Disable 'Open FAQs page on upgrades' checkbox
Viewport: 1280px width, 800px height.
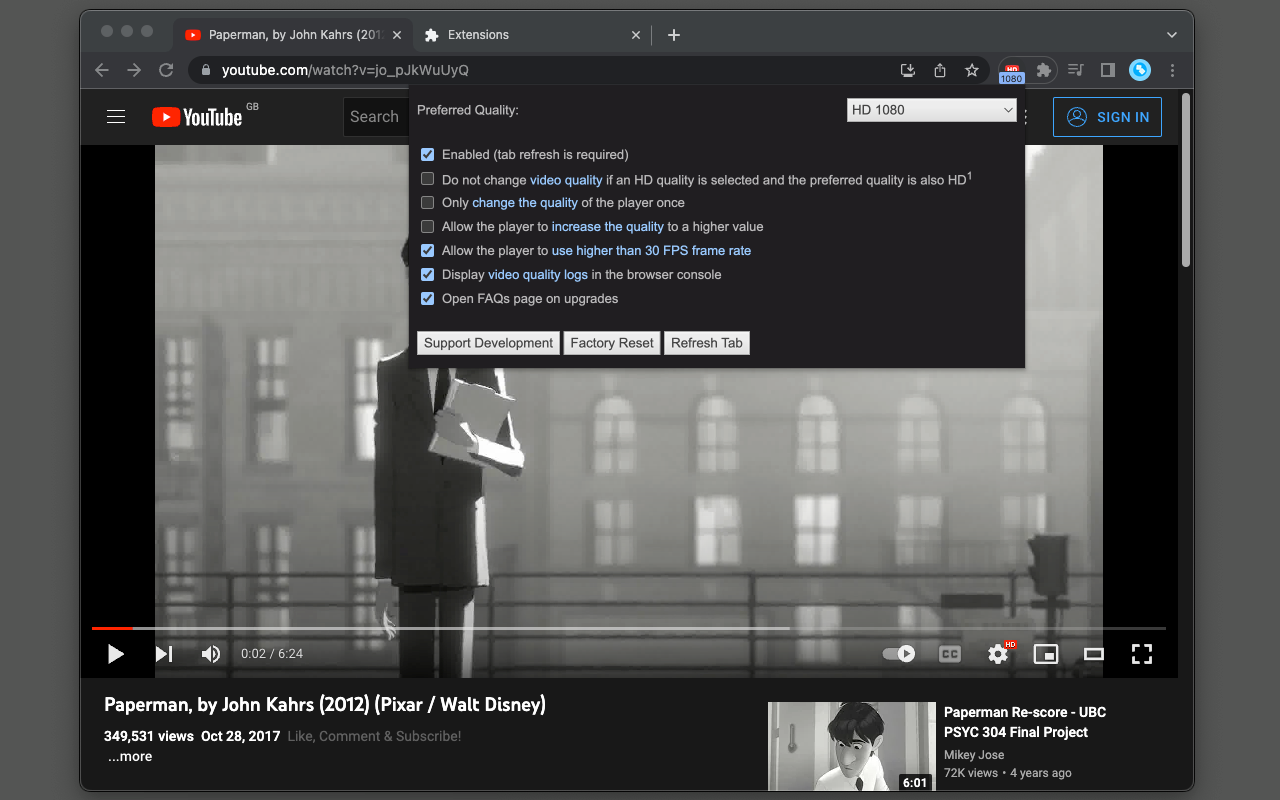428,299
